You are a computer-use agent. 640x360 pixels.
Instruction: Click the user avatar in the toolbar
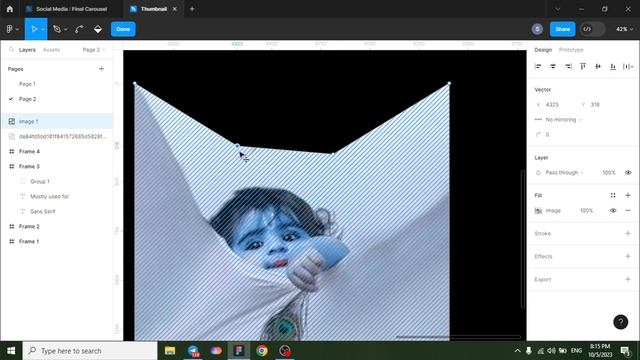pyautogui.click(x=537, y=29)
